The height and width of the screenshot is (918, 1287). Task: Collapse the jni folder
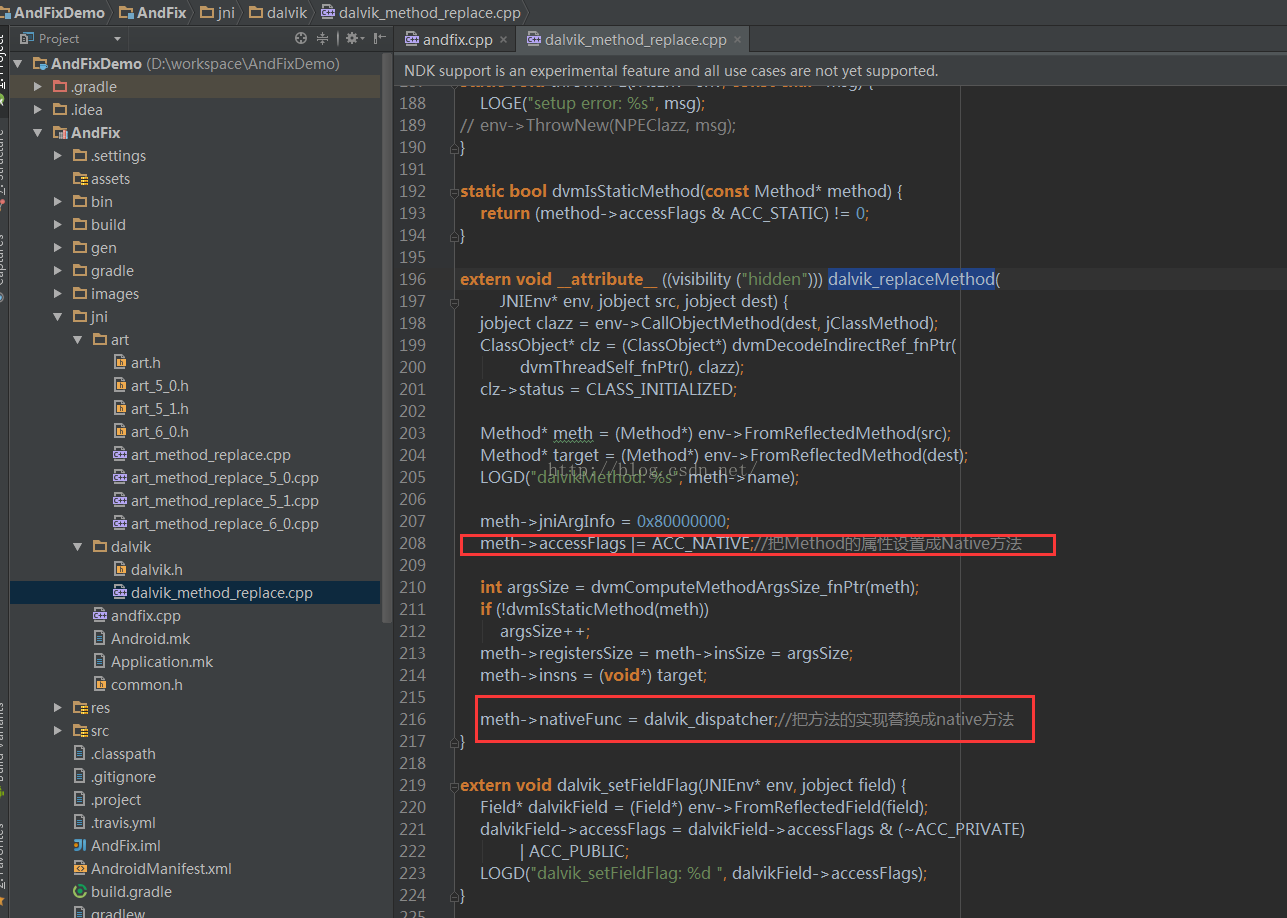pos(58,317)
